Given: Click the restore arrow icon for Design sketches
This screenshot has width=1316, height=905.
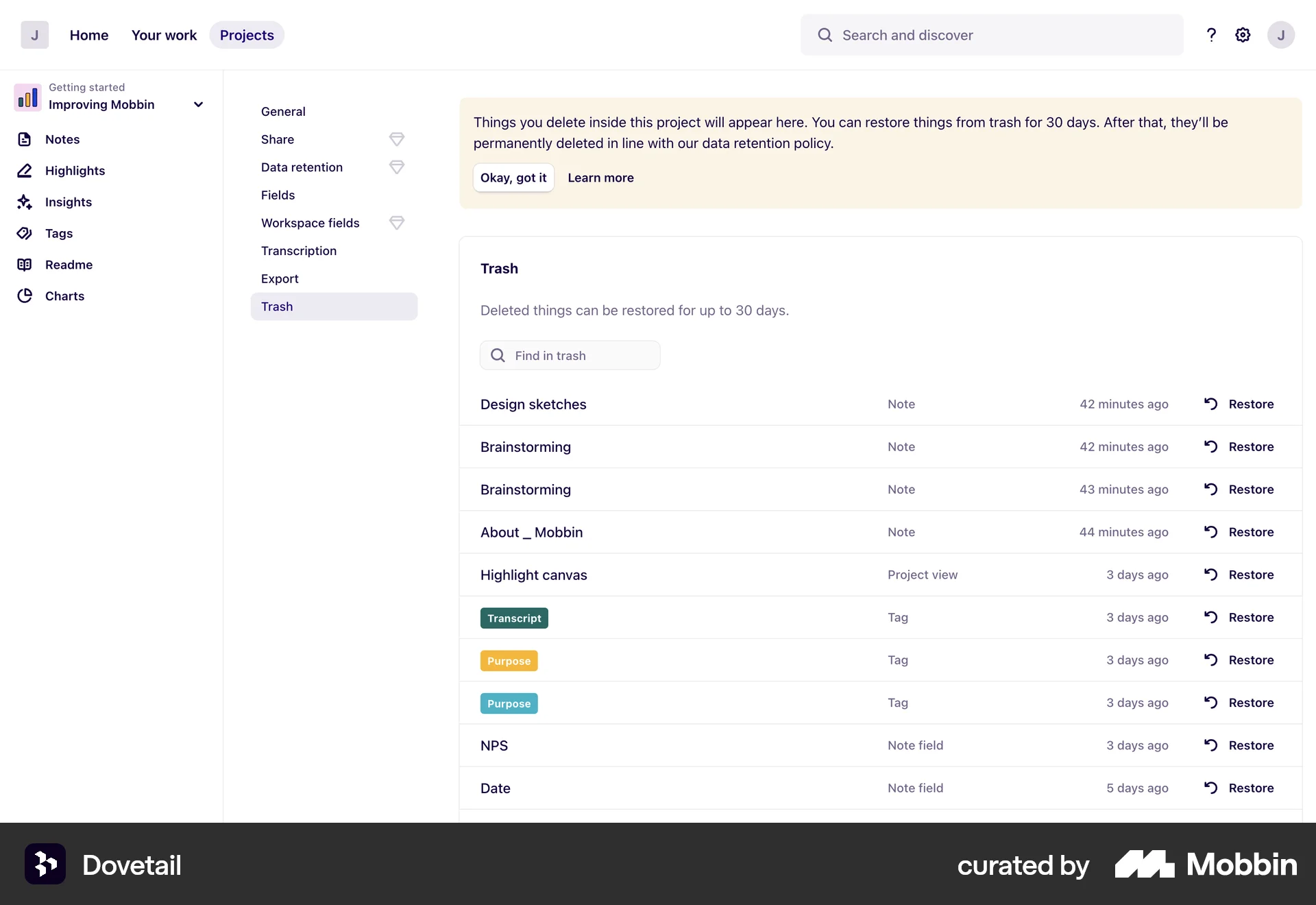Looking at the screenshot, I should pos(1211,404).
